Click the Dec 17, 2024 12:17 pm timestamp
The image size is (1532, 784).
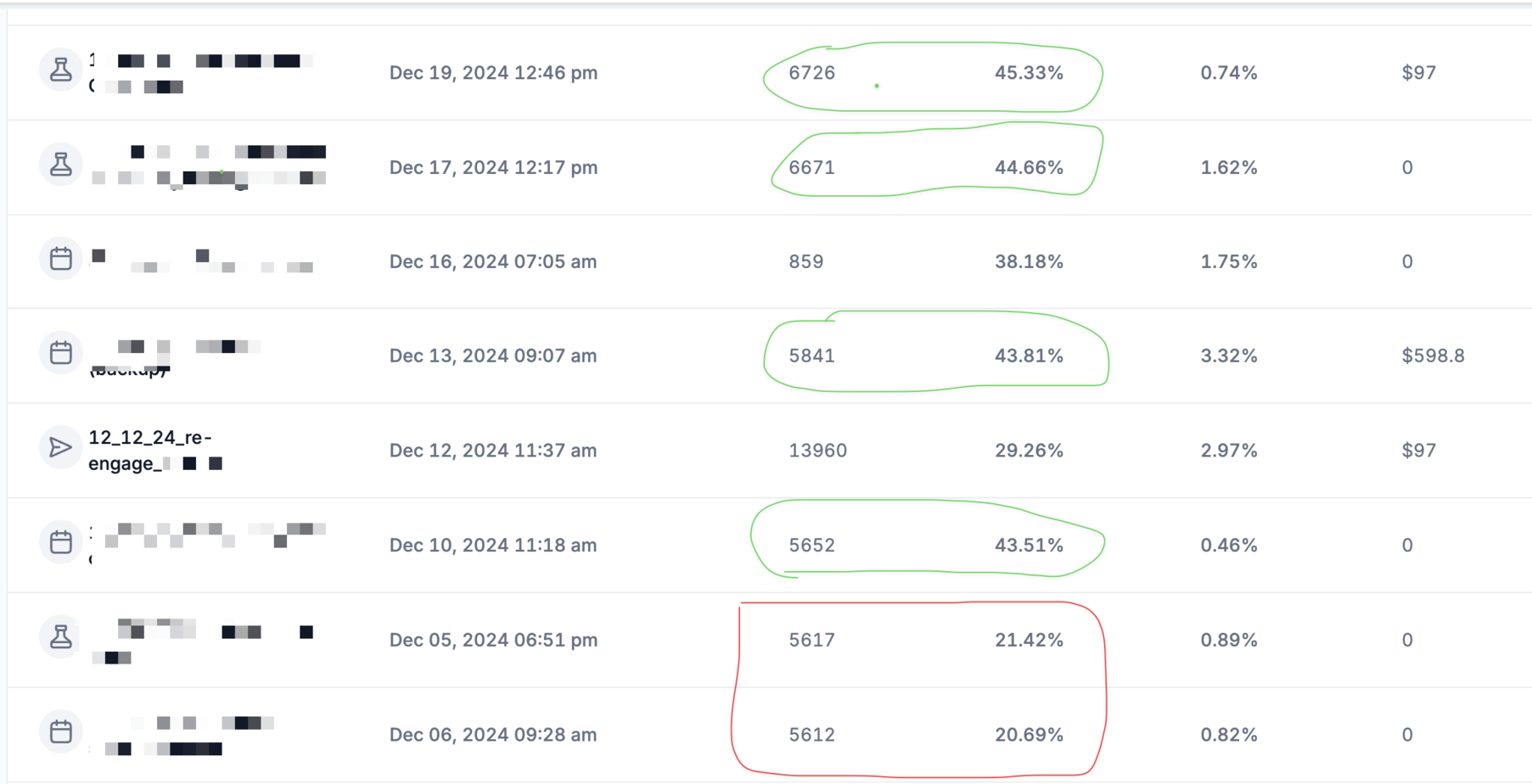tap(493, 167)
